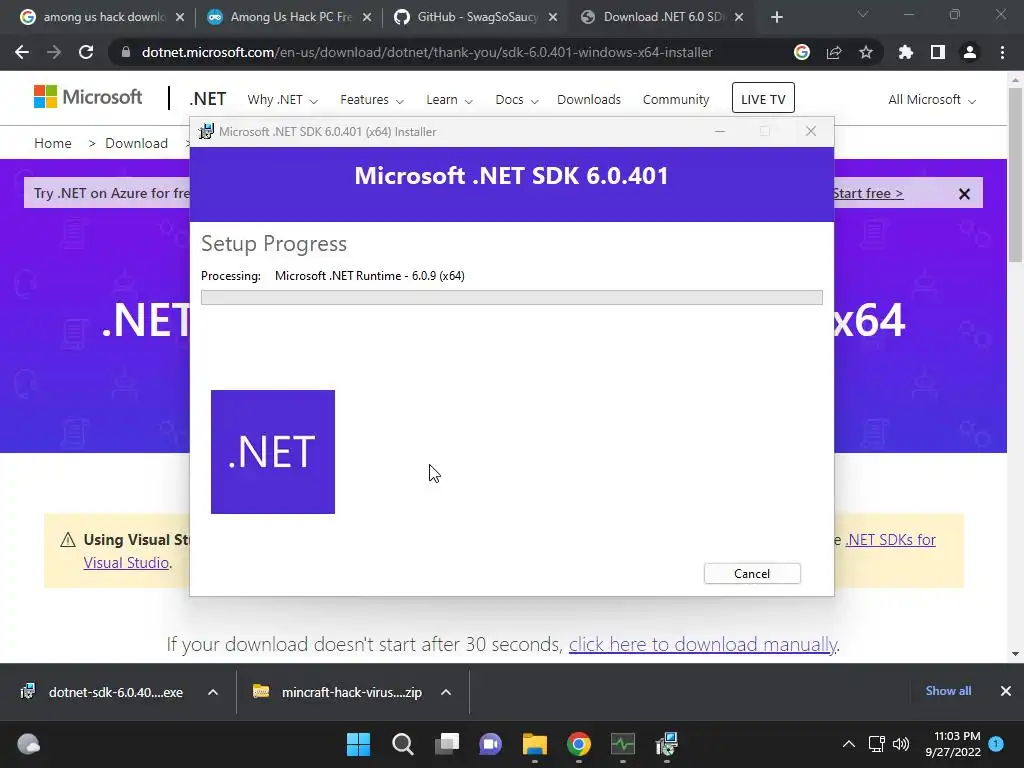The height and width of the screenshot is (768, 1024).
Task: Click the setup progress bar
Action: [512, 298]
